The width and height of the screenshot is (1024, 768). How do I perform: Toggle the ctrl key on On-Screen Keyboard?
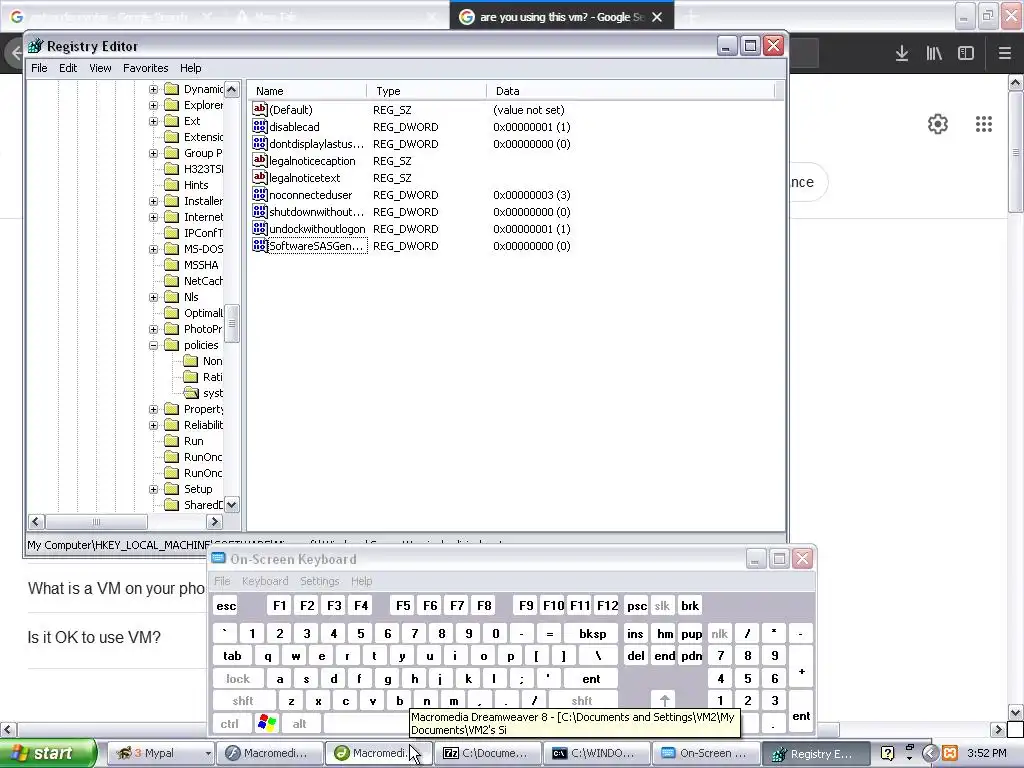pyautogui.click(x=230, y=724)
